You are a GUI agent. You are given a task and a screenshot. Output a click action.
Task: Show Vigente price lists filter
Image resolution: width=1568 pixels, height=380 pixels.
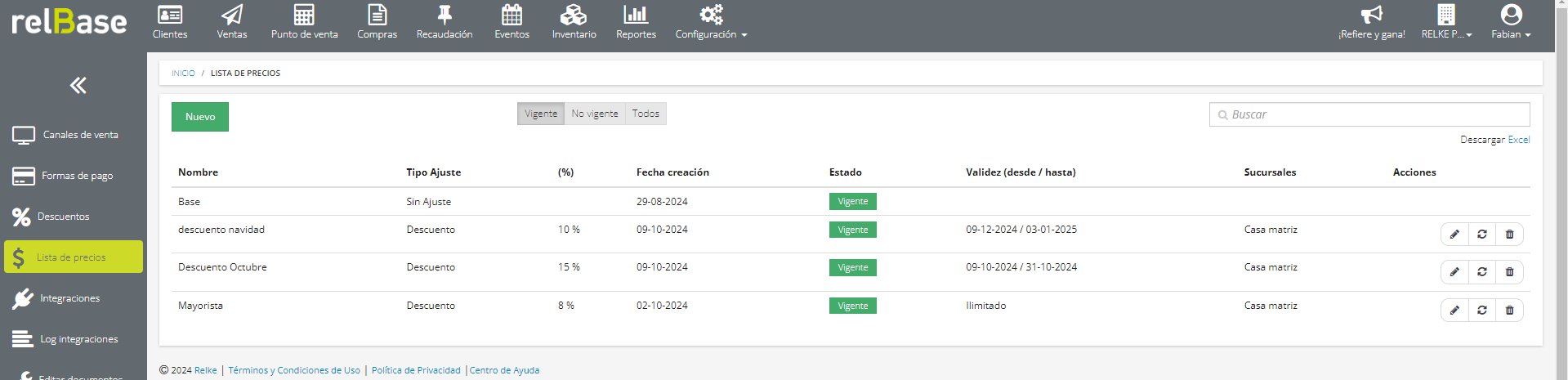tap(541, 114)
